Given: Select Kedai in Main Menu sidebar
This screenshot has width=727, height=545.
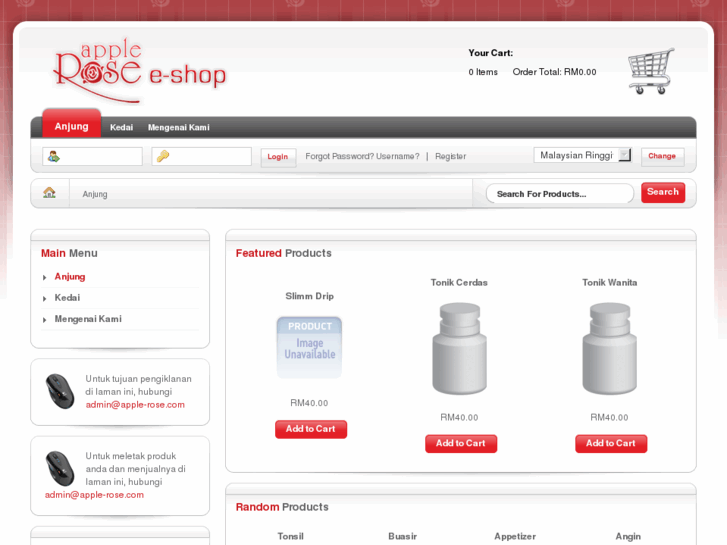Looking at the screenshot, I should point(67,298).
